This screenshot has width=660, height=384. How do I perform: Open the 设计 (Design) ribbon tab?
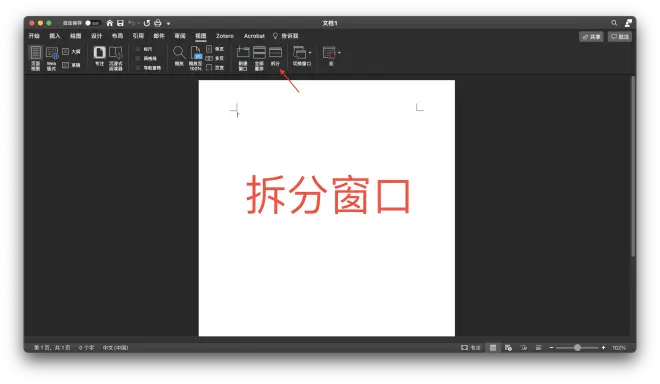click(97, 36)
